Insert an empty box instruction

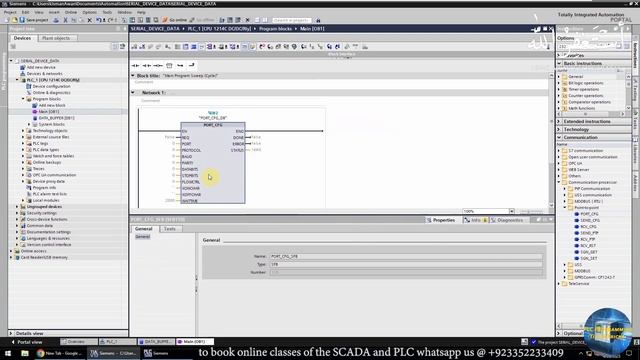pos(169,65)
